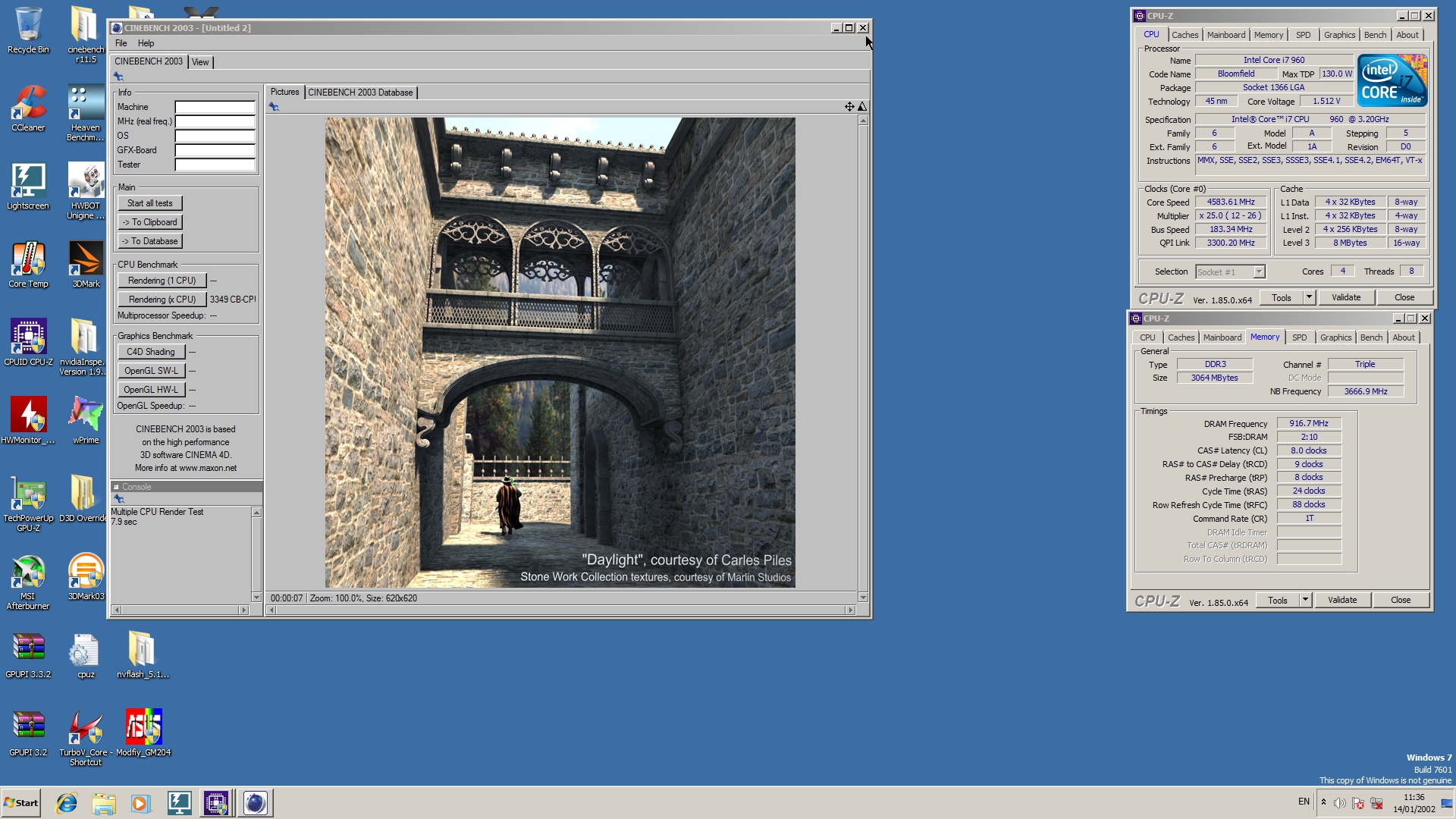Open the GPUPI 3.3.2 archive icon
1456x819 pixels.
pos(28,655)
